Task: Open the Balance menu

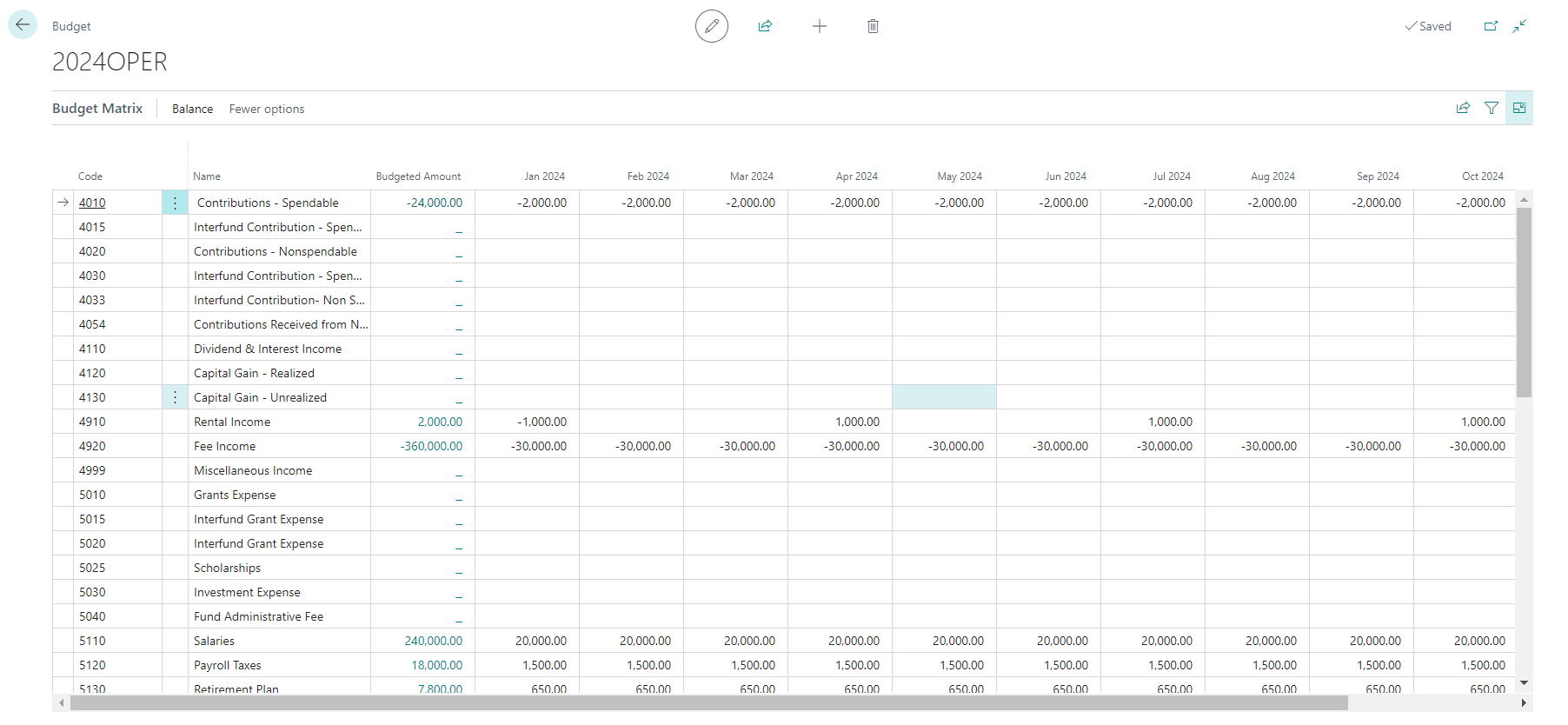Action: click(x=192, y=109)
